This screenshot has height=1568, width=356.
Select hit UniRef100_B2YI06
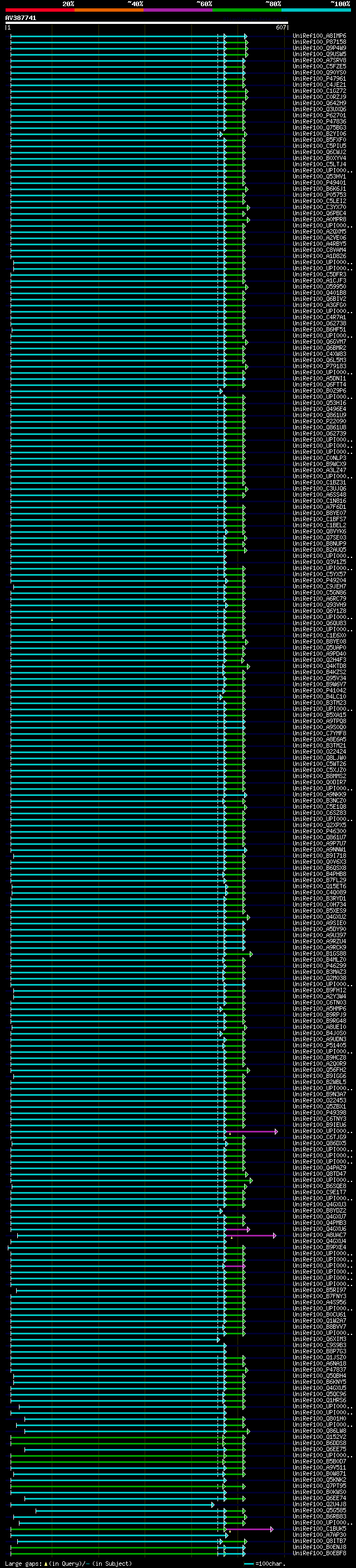pos(319,133)
